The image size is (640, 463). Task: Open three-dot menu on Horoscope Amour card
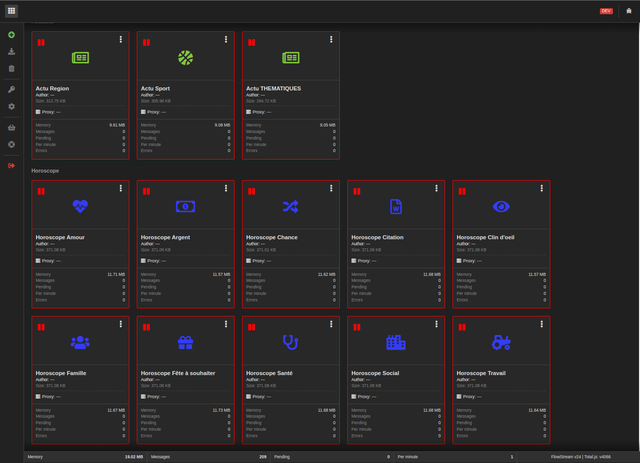point(121,188)
